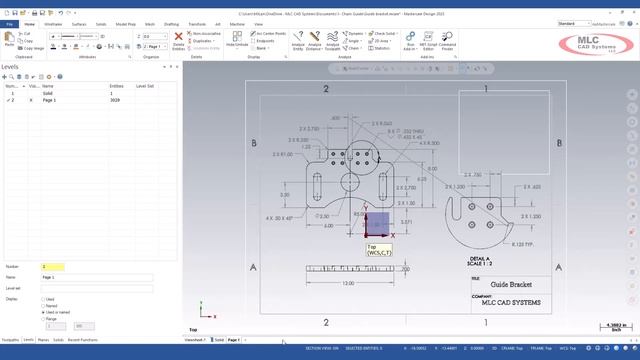Click the find level magnifier icon
This screenshot has width=640, height=360.
[11, 77]
